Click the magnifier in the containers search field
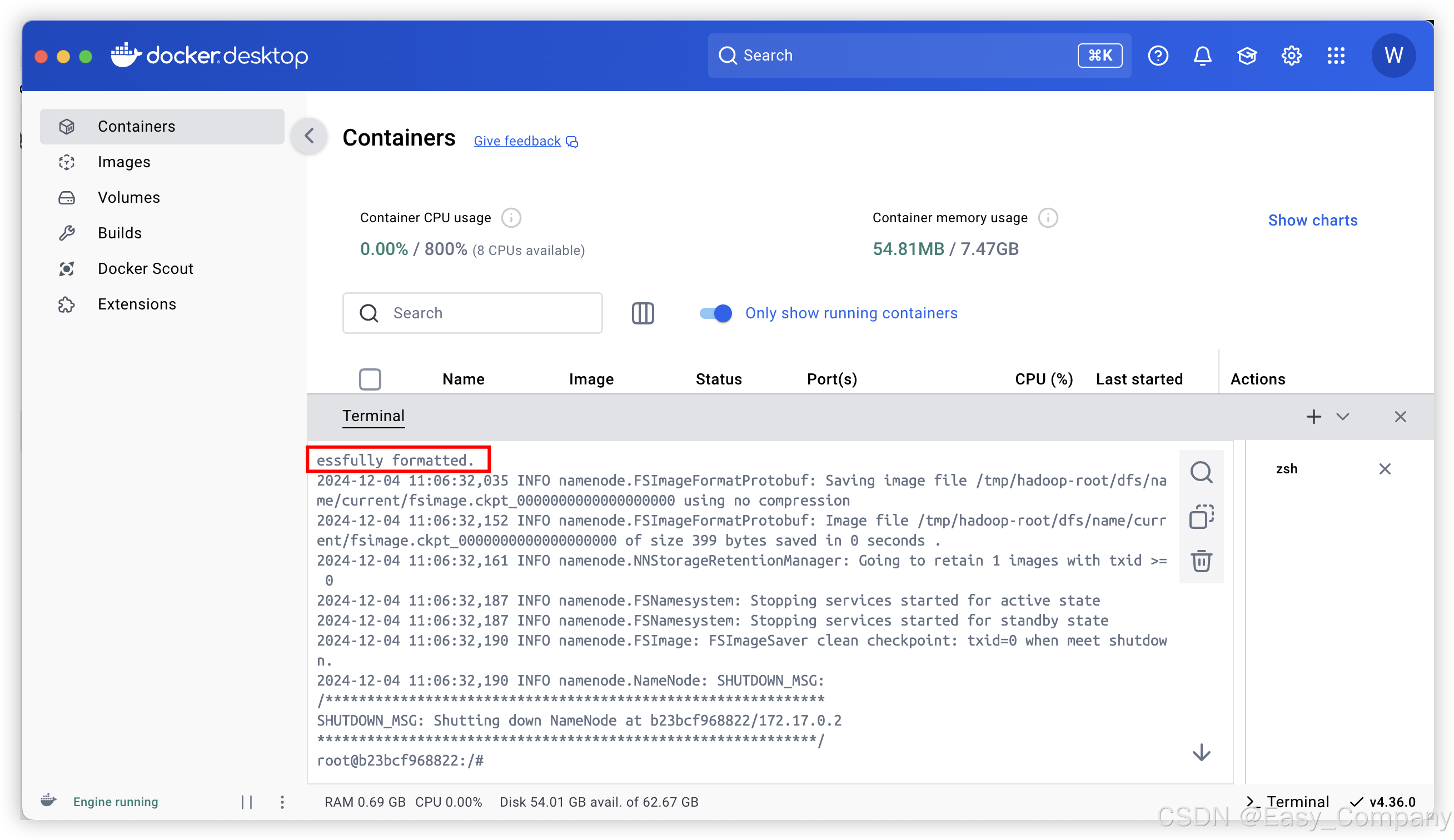Image resolution: width=1454 pixels, height=840 pixels. 369,313
